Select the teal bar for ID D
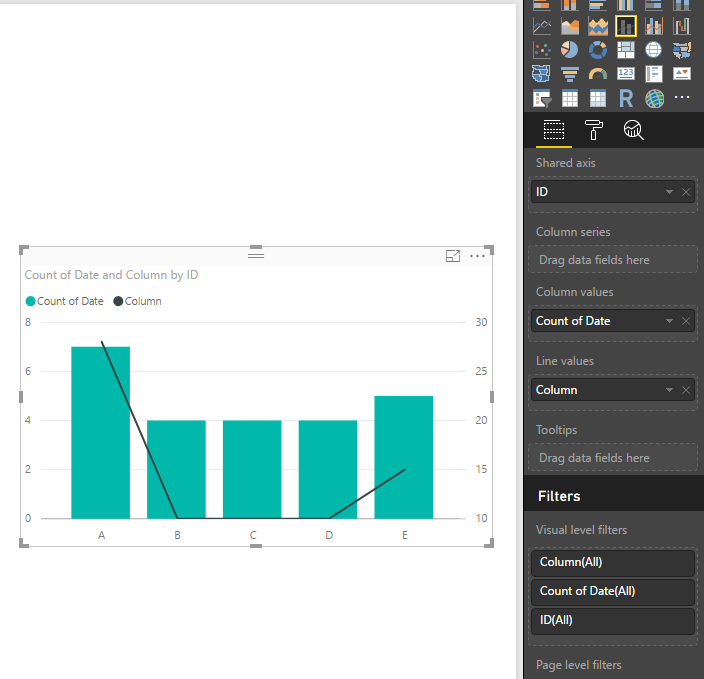The width and height of the screenshot is (704, 679). point(328,470)
